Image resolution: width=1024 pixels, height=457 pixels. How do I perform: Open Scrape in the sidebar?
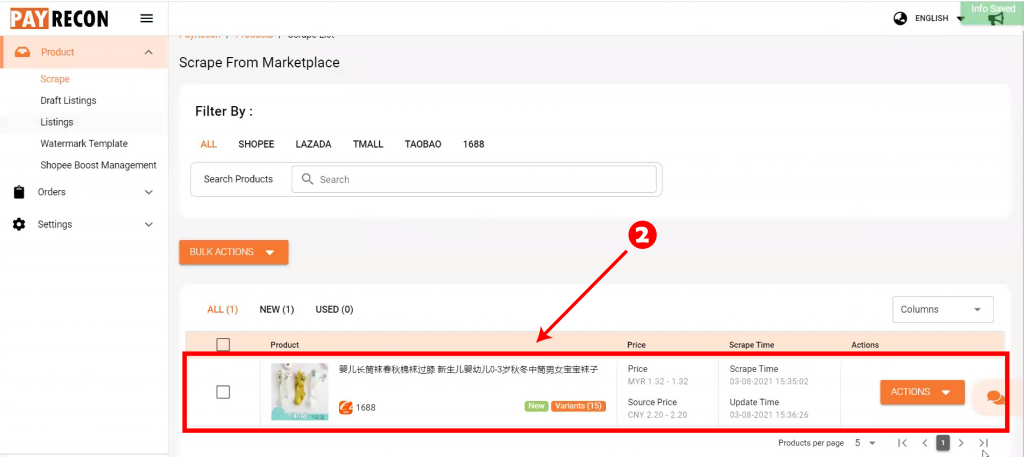[x=55, y=79]
